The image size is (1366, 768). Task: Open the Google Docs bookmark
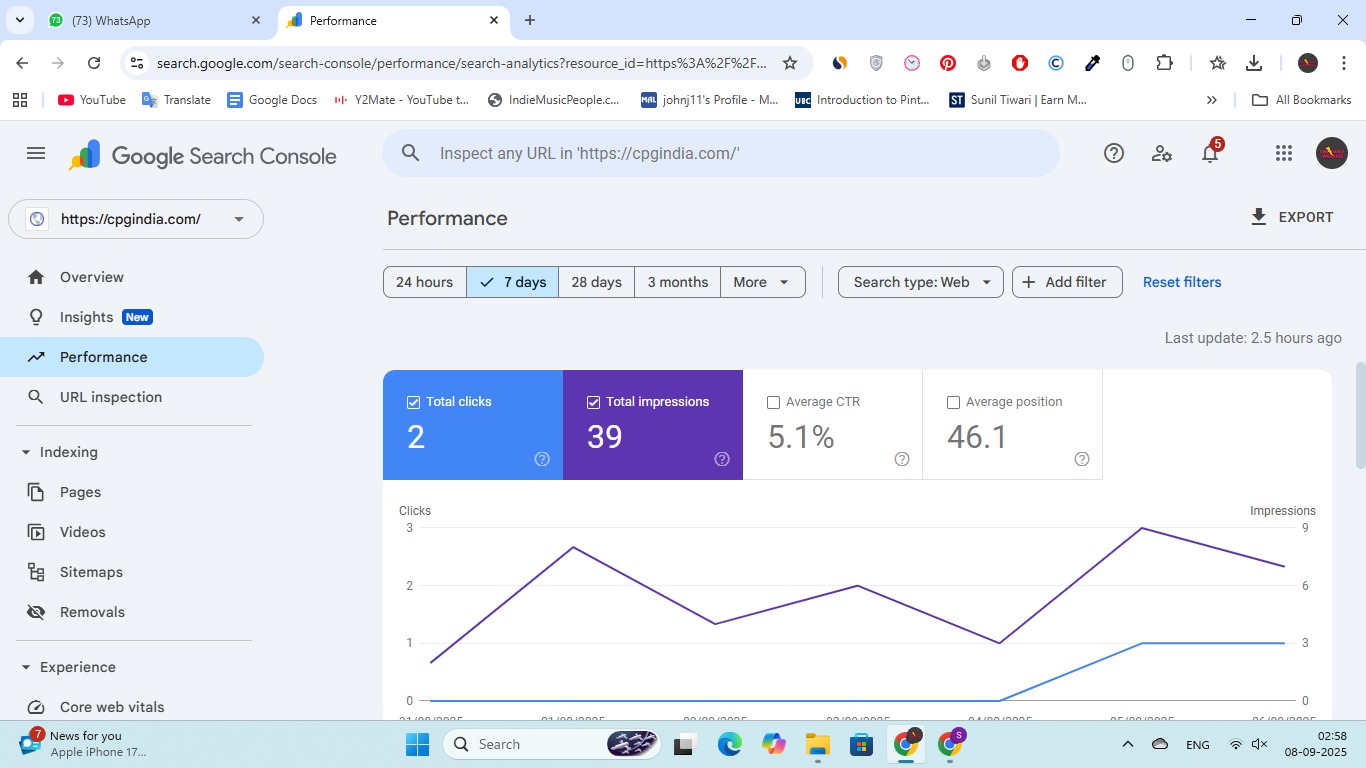click(x=272, y=100)
